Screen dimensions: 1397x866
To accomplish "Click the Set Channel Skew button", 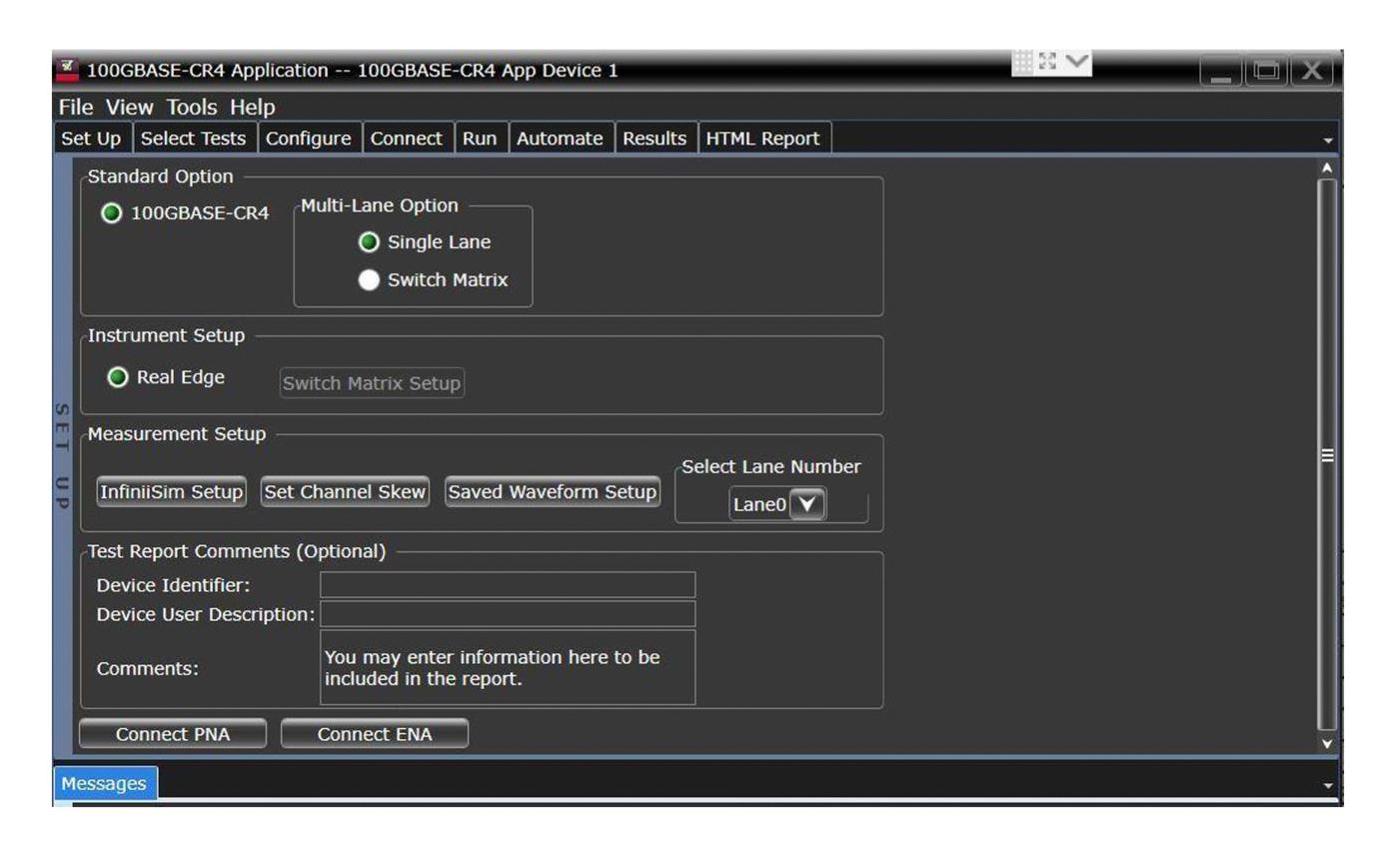I will 345,492.
